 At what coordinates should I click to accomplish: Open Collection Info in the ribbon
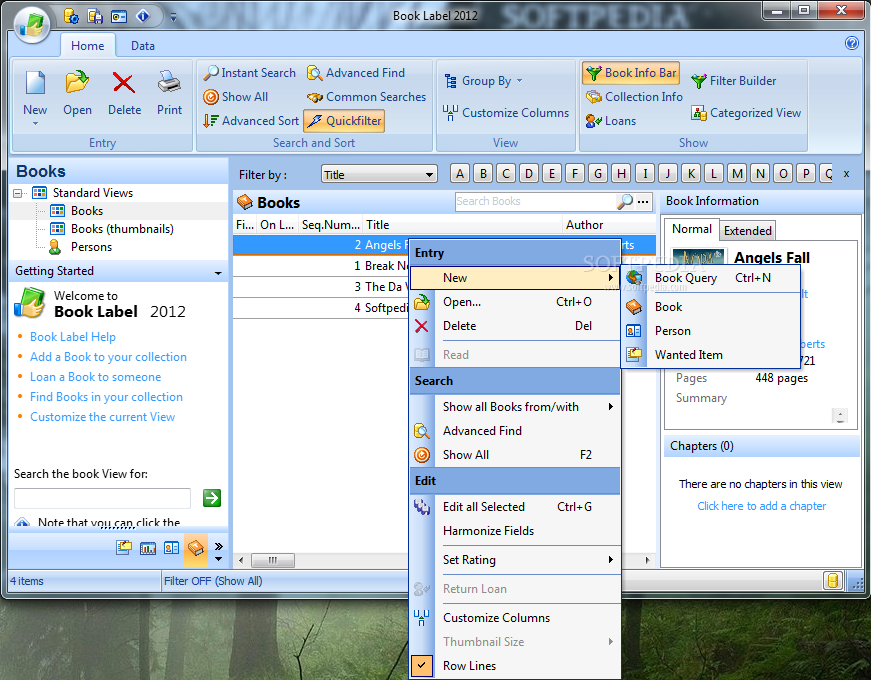coord(634,97)
